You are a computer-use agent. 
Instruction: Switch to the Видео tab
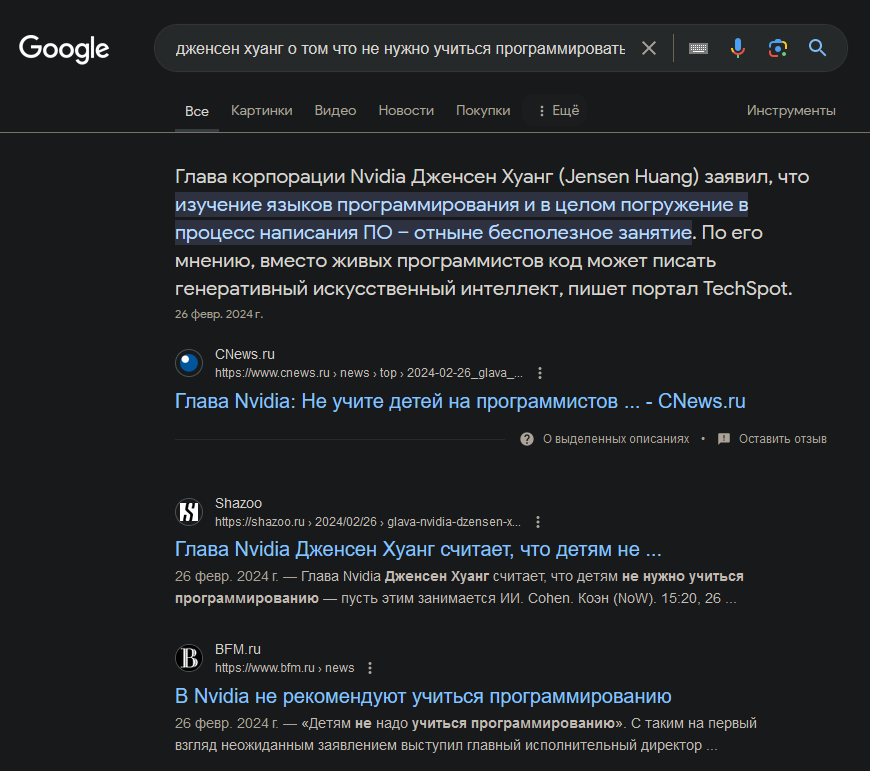[x=335, y=110]
